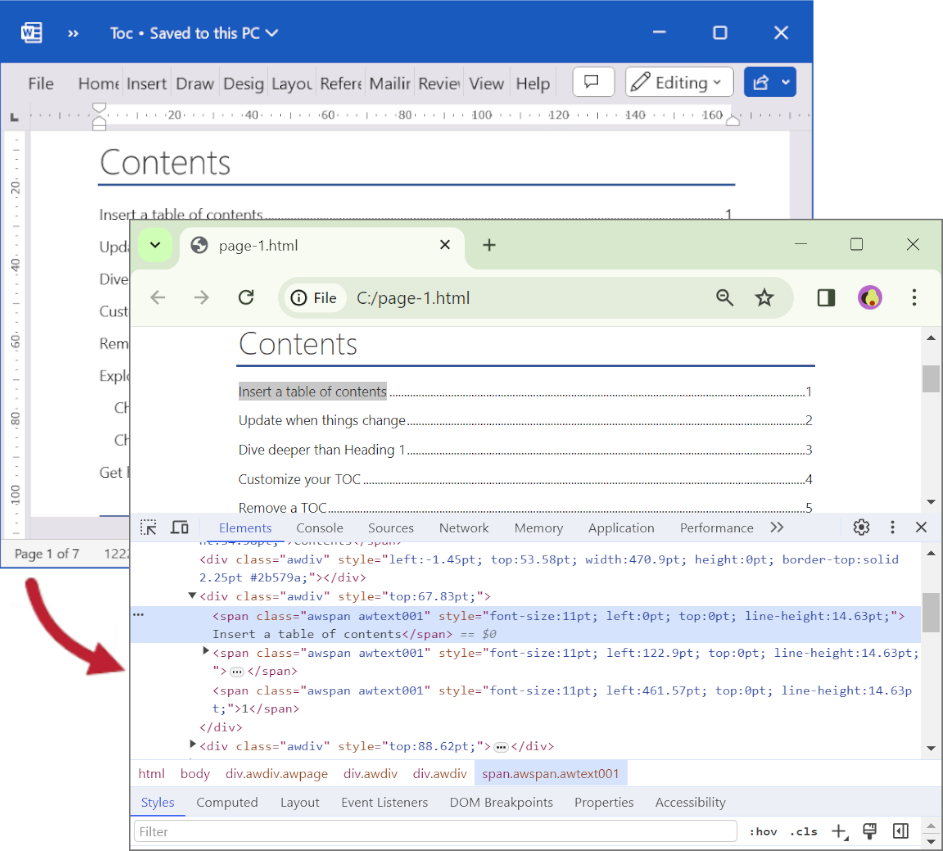
Task: Switch to the Home ribbon tab
Action: tap(99, 84)
